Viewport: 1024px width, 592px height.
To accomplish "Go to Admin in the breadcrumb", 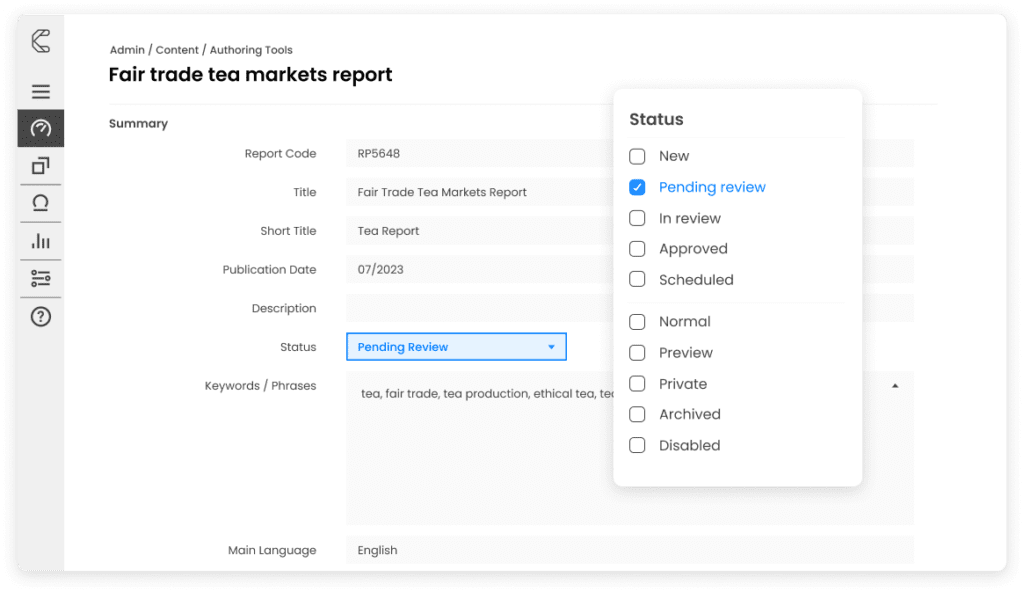I will pyautogui.click(x=127, y=50).
